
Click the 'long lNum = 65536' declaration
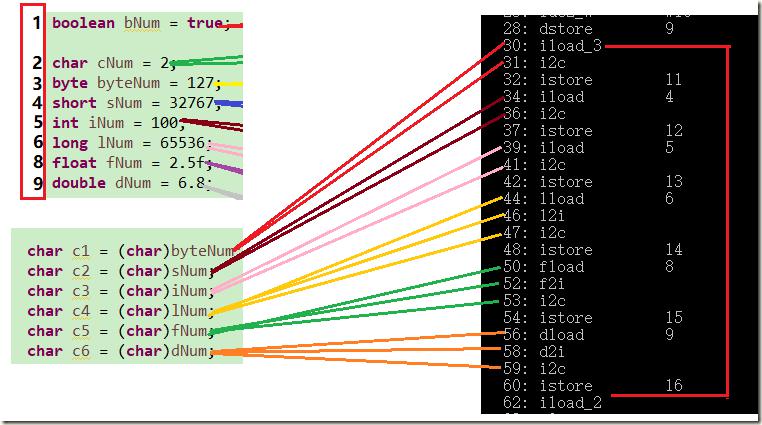click(x=128, y=143)
